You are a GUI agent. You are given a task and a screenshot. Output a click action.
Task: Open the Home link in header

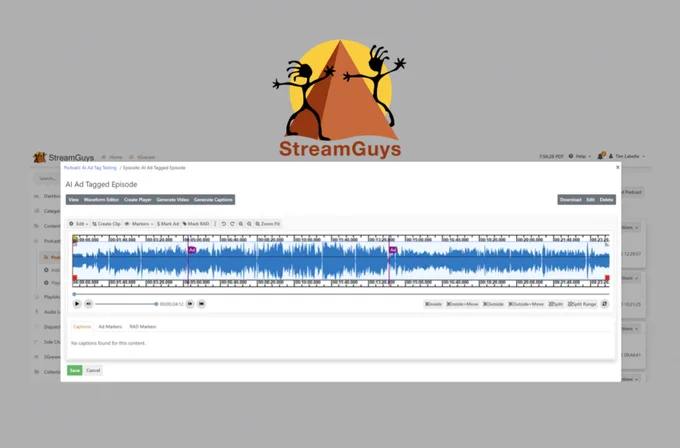point(112,157)
